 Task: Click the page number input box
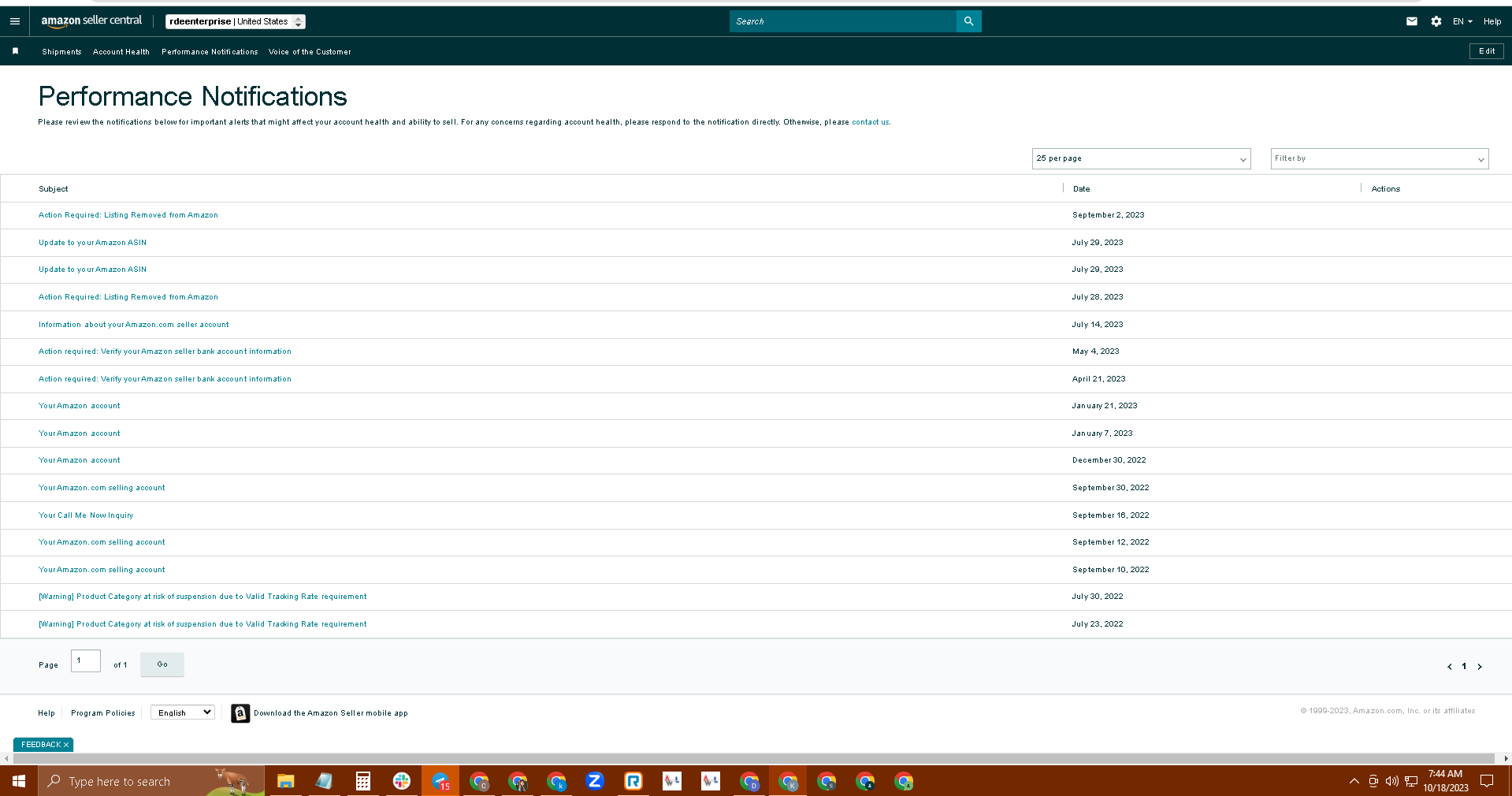(x=86, y=660)
